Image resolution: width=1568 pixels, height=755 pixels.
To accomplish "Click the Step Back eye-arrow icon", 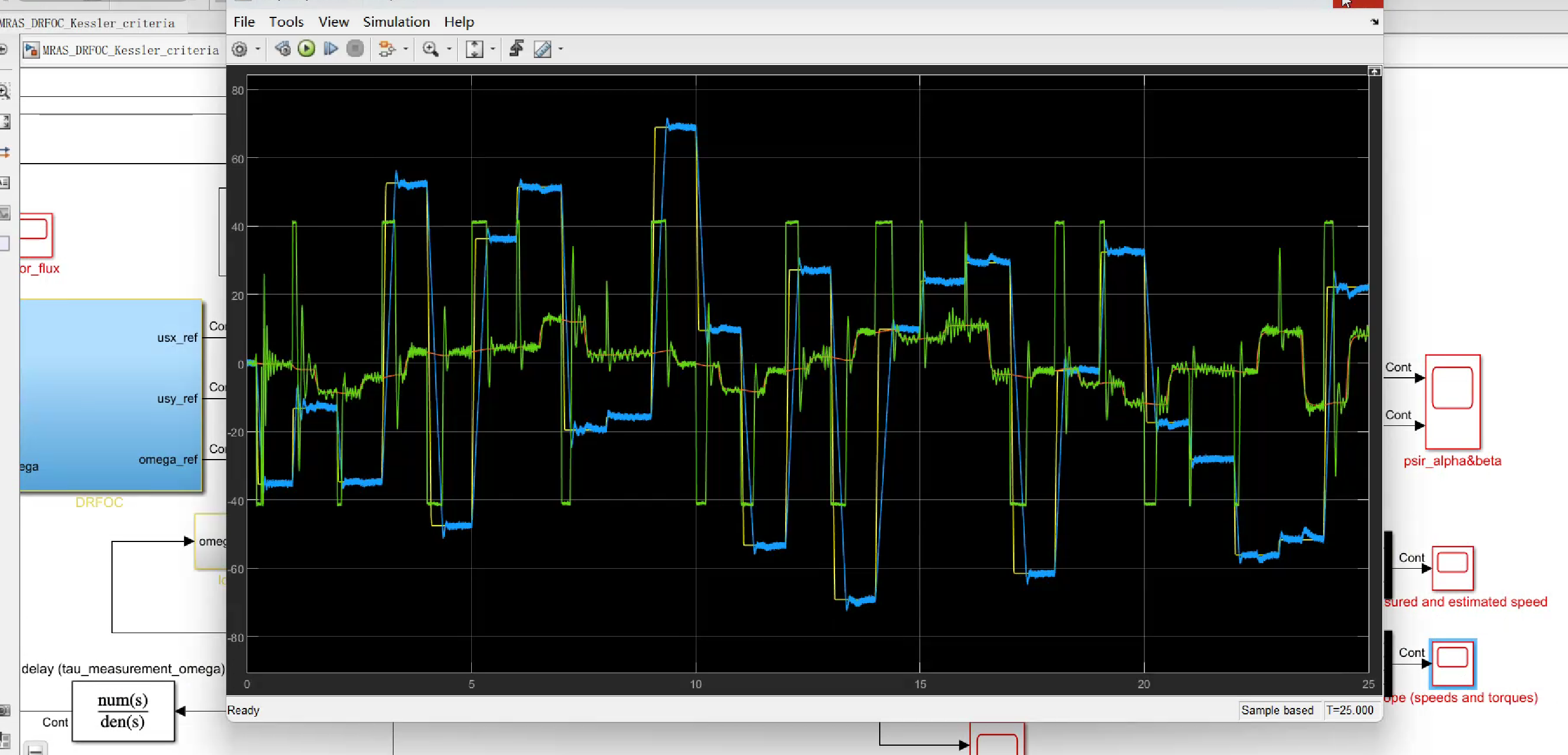I will (283, 49).
